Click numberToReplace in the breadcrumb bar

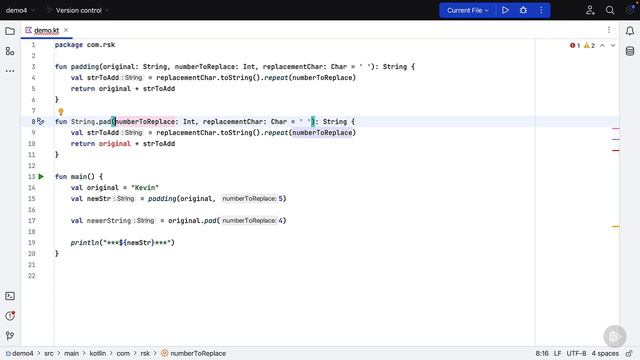coord(193,353)
